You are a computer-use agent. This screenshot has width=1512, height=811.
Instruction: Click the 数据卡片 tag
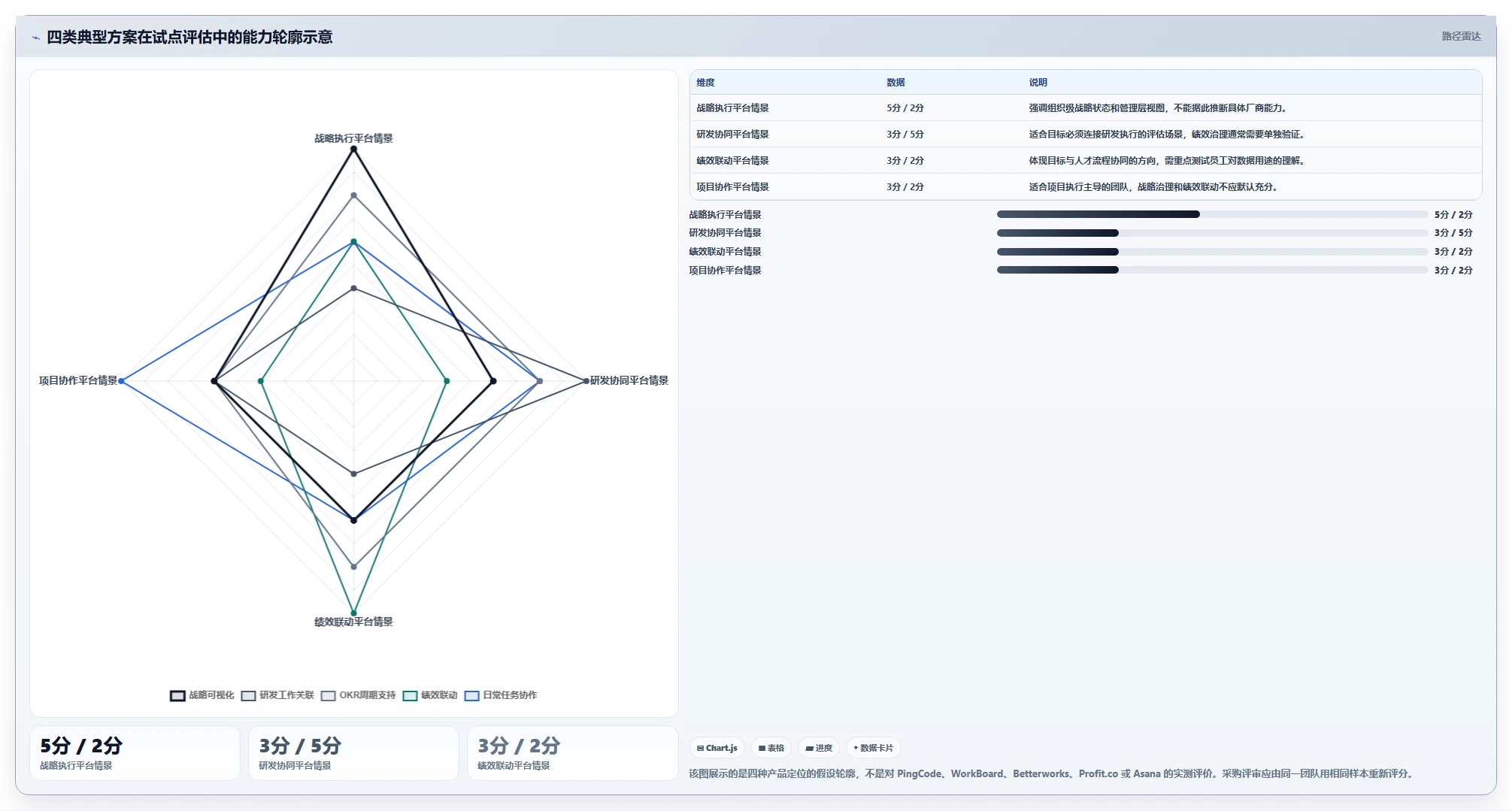point(874,748)
